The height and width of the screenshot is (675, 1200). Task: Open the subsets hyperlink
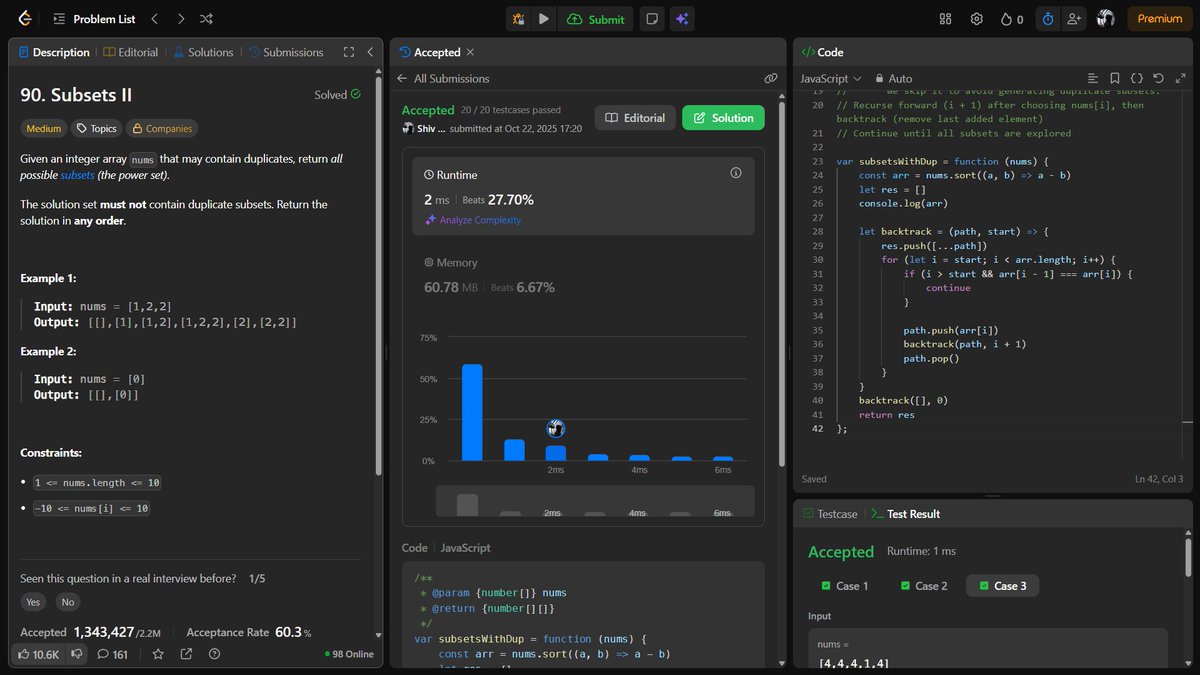[77, 175]
